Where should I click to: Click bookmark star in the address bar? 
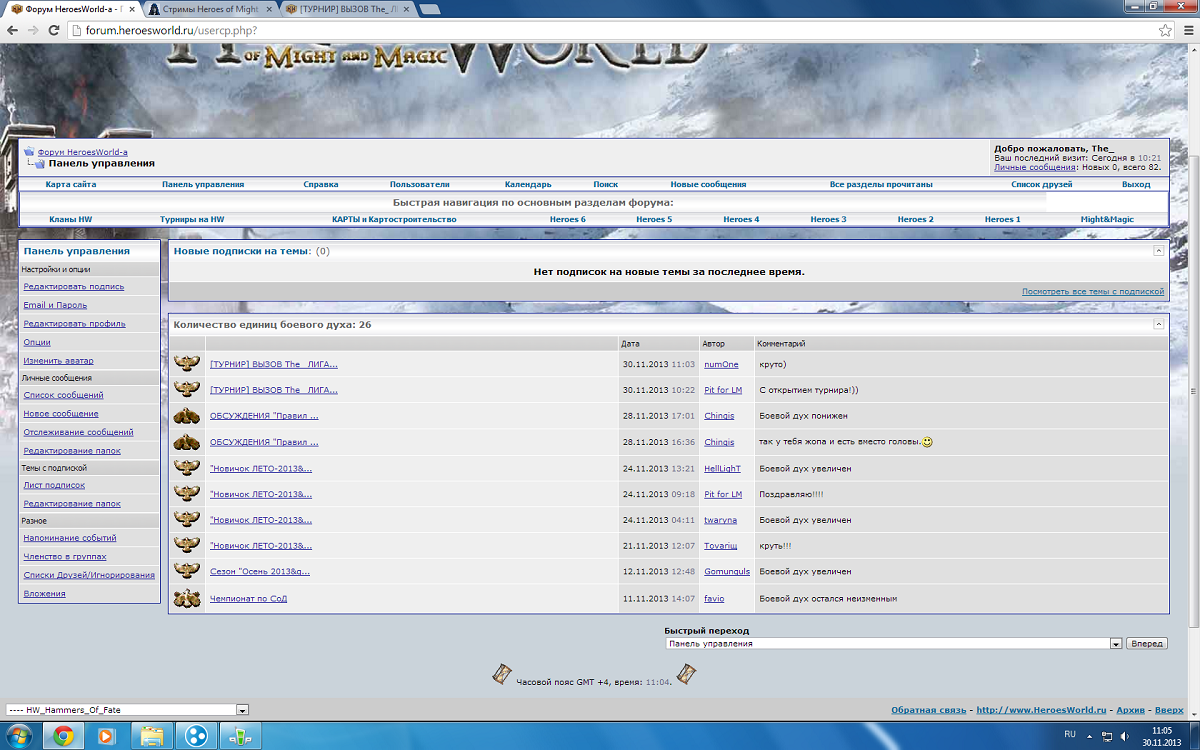[x=1164, y=30]
